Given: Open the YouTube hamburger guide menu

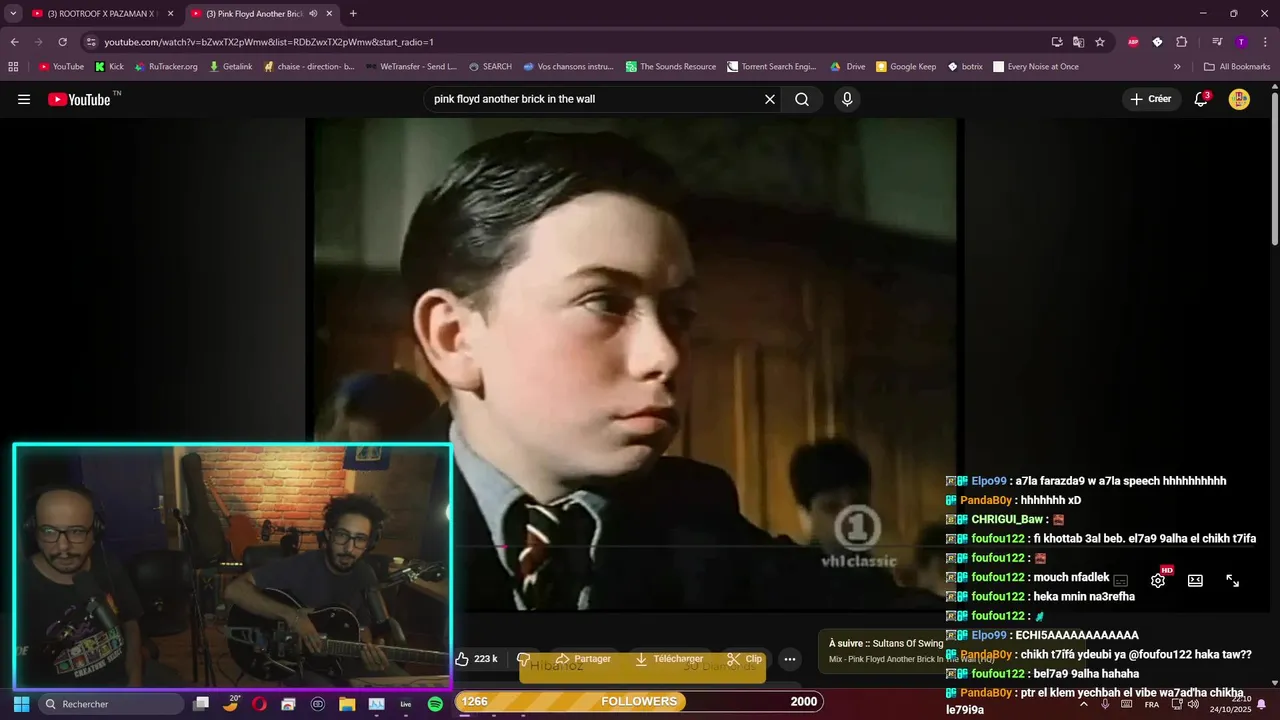Looking at the screenshot, I should (x=24, y=99).
